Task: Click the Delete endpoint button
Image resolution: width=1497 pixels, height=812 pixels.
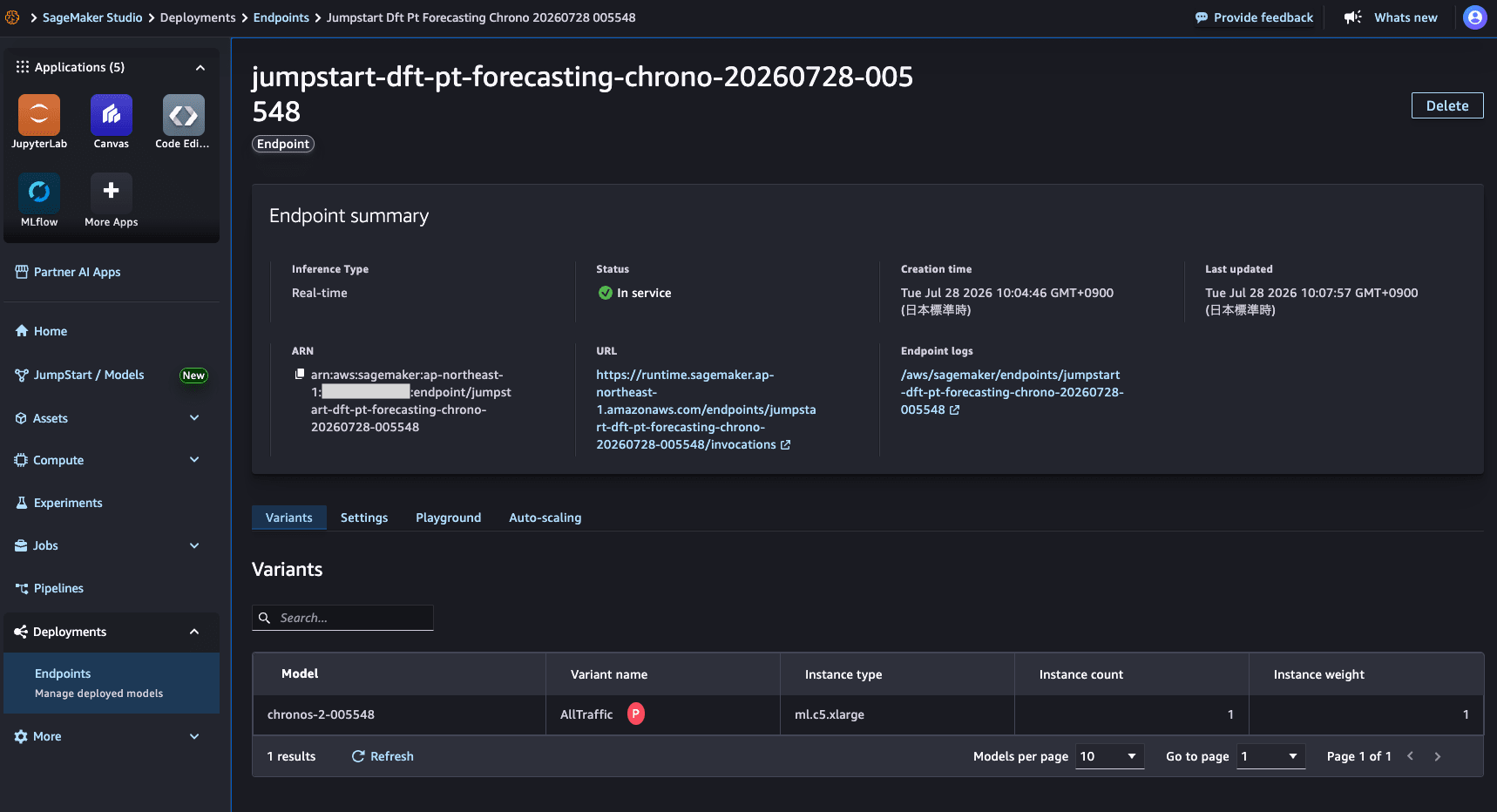Action: pyautogui.click(x=1447, y=105)
